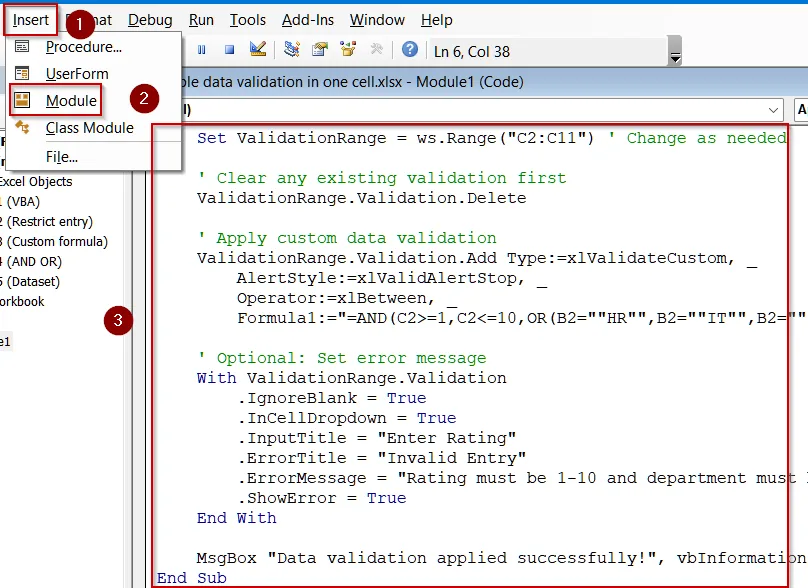Click the Module icon in the Insert menu

[22, 100]
